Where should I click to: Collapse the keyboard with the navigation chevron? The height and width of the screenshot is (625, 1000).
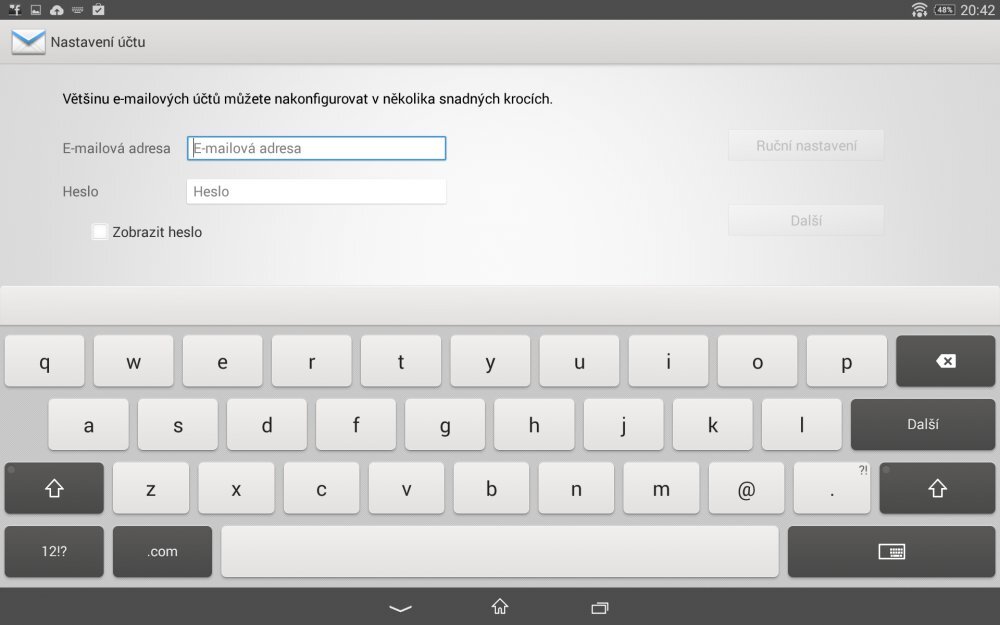(399, 607)
